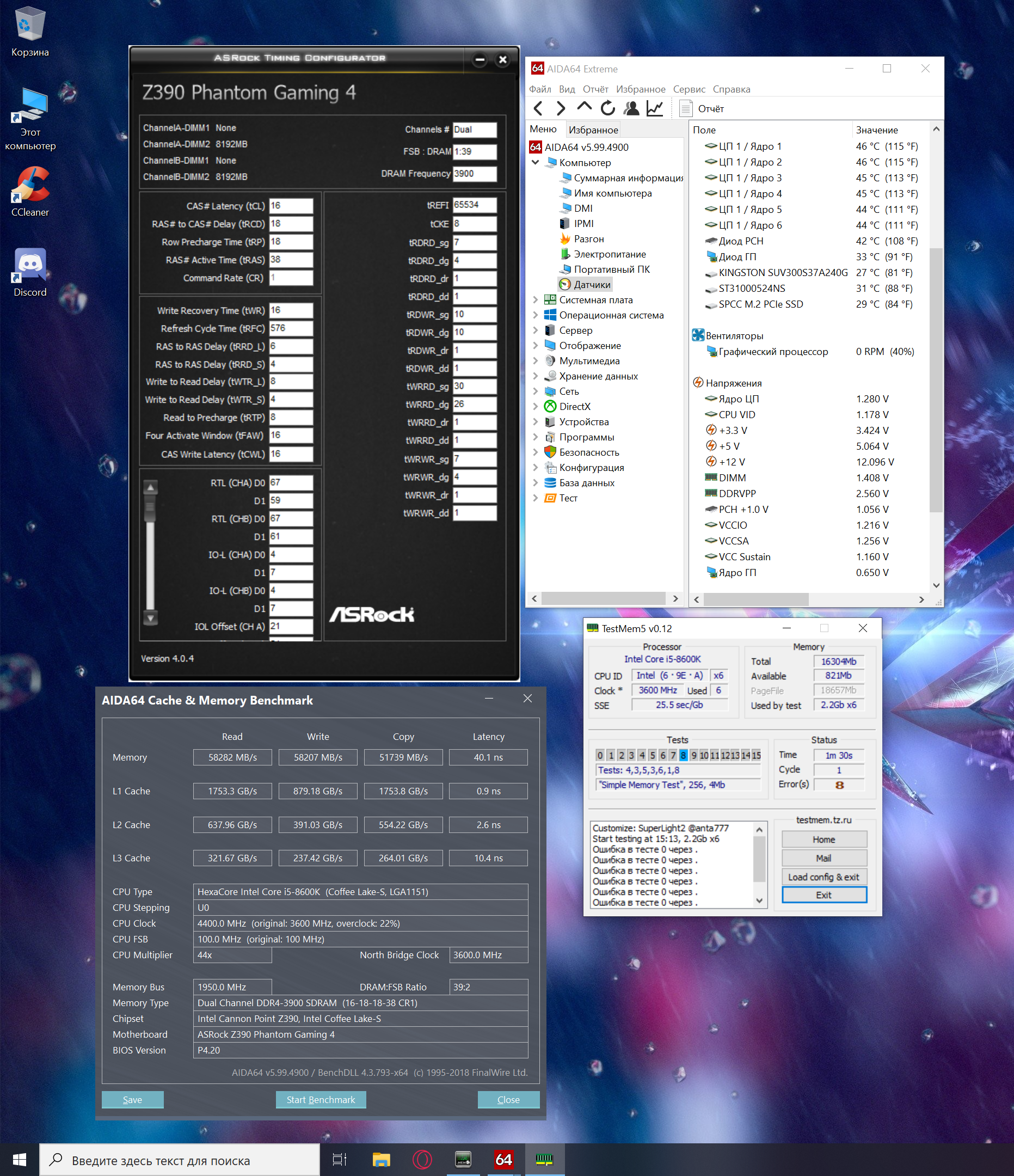The height and width of the screenshot is (1176, 1014).
Task: Click the Exit button in TestMem5
Action: tap(824, 895)
